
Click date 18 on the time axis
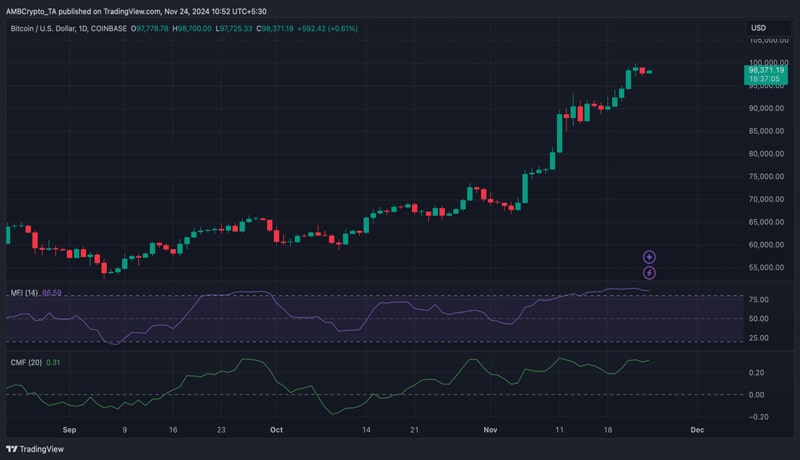608,430
